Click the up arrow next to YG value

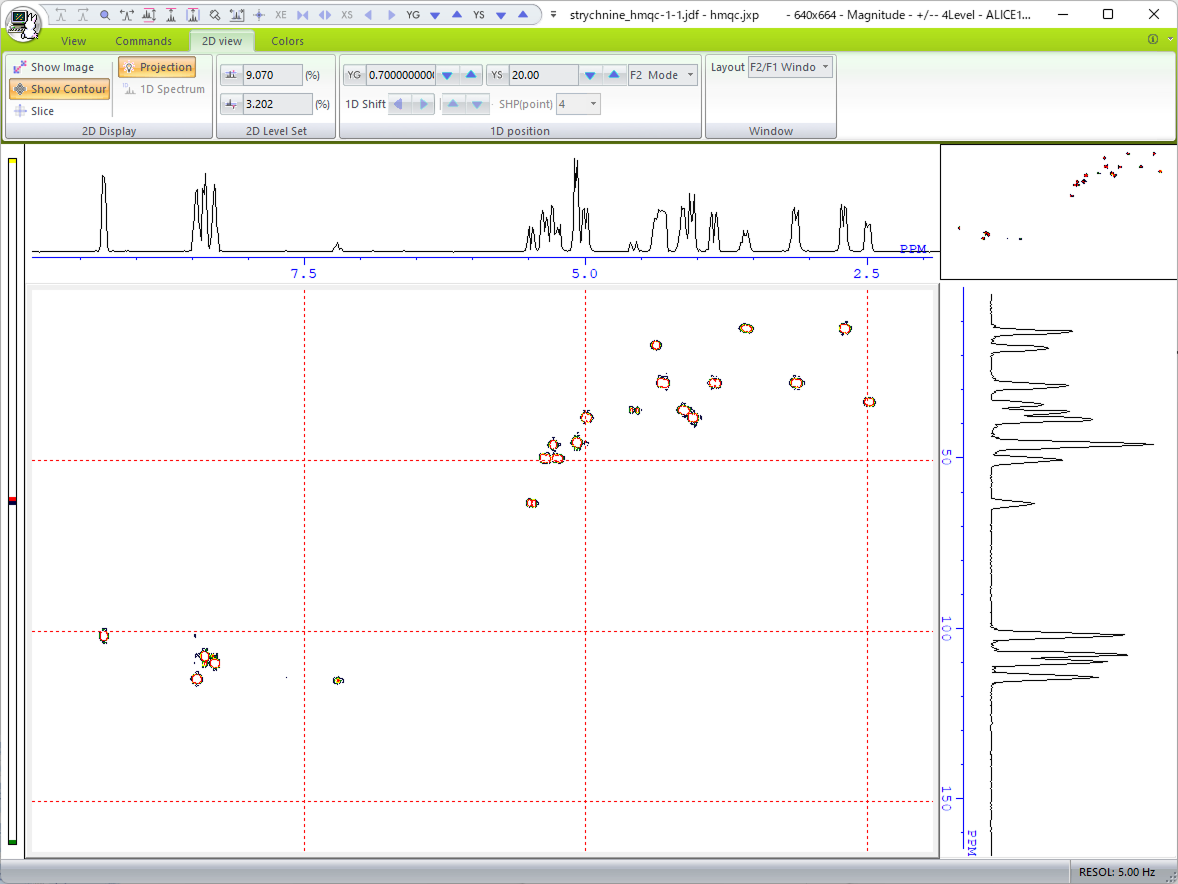click(471, 75)
